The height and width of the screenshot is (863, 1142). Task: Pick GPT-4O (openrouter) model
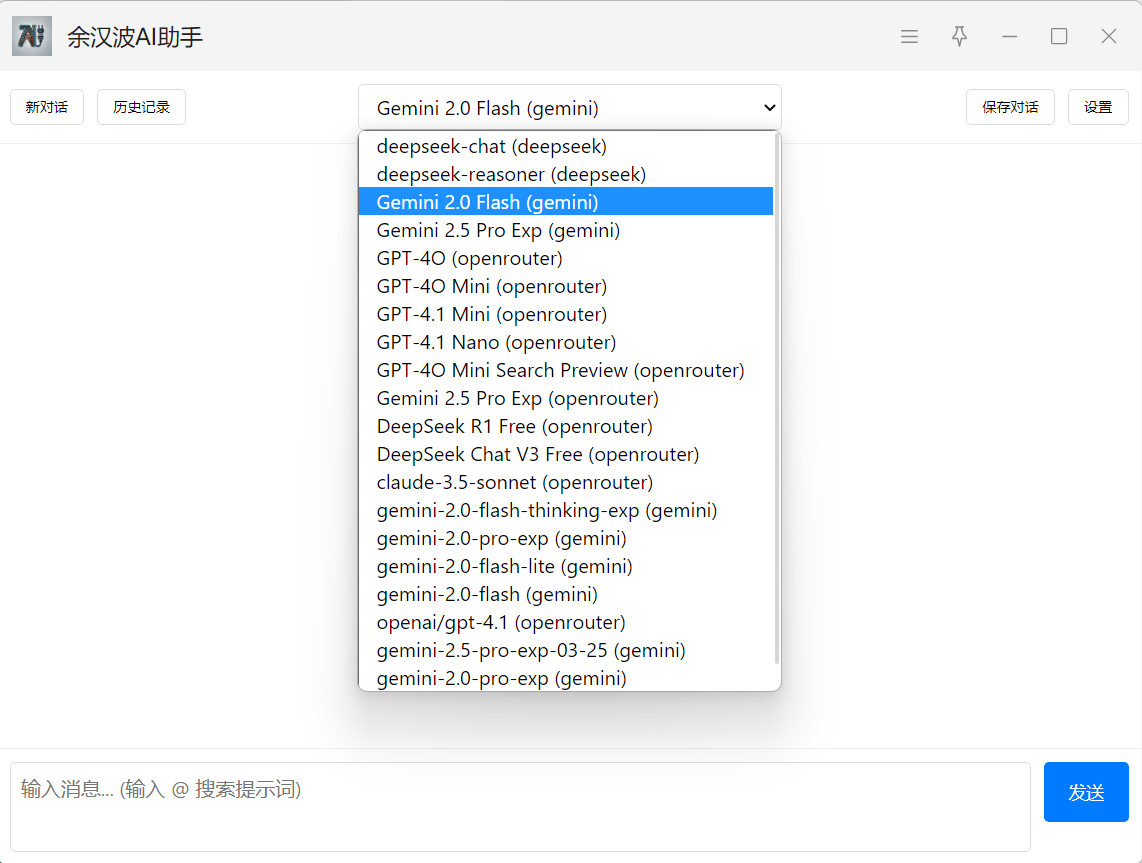(566, 258)
